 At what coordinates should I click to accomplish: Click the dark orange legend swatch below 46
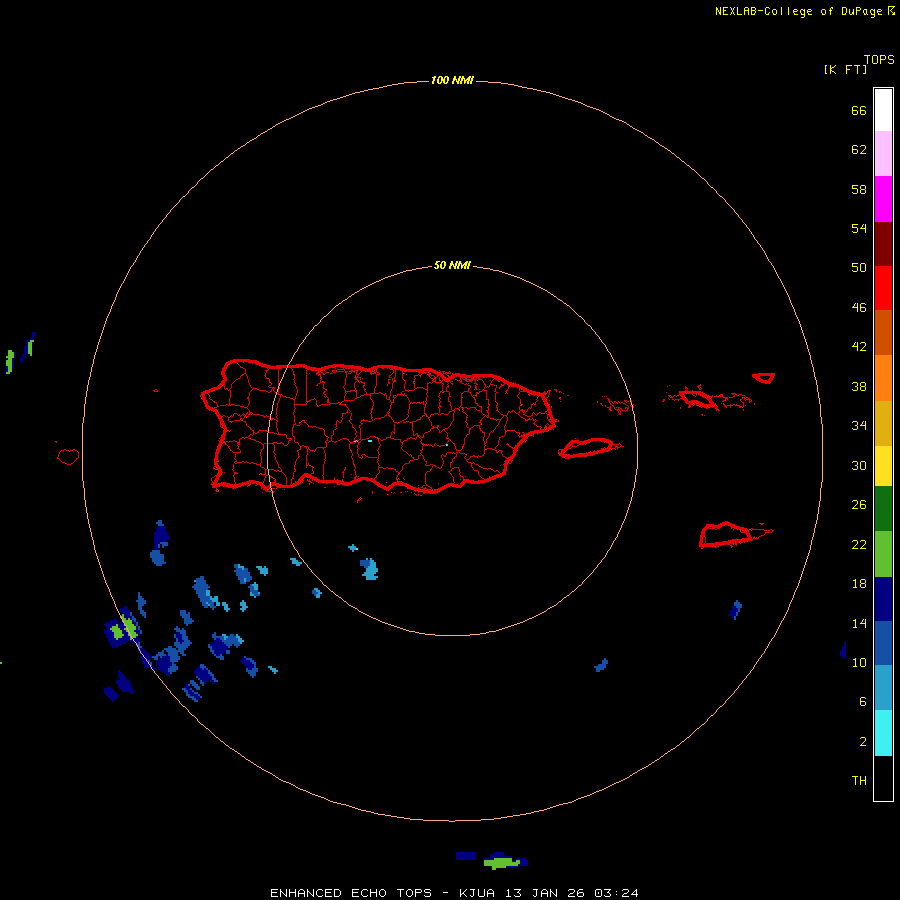(883, 332)
